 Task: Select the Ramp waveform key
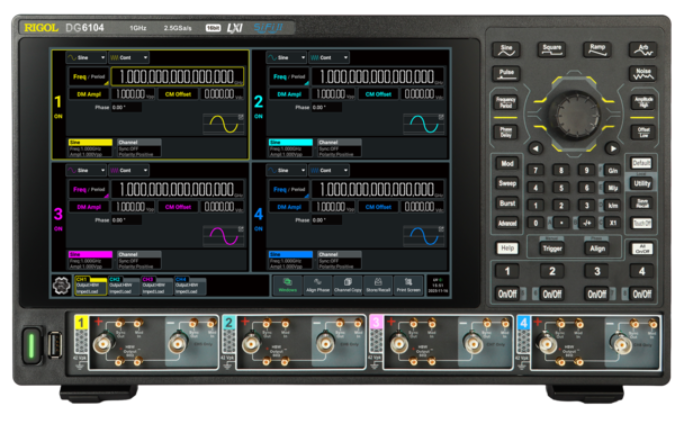597,48
